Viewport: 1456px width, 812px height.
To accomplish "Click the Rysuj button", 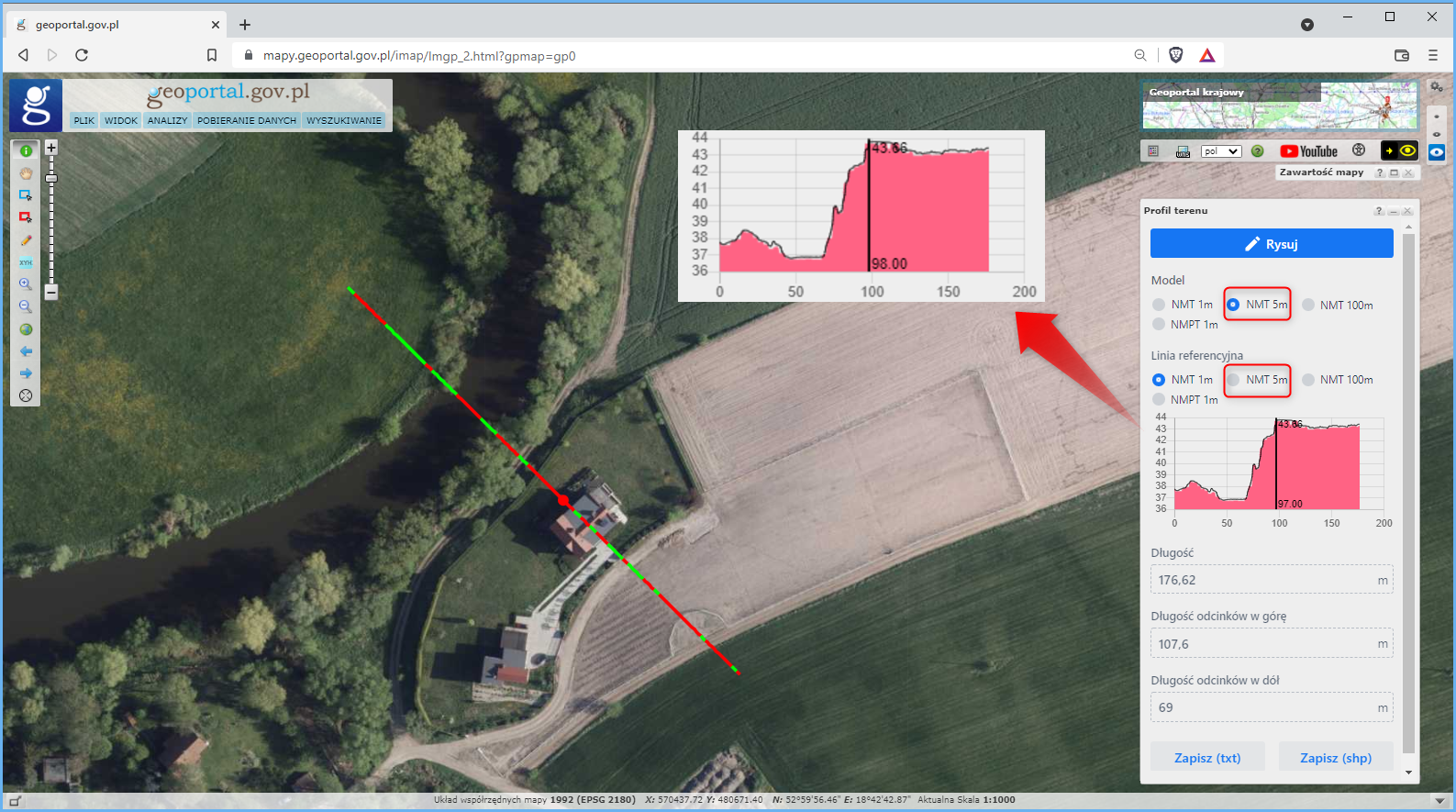I will (1272, 244).
